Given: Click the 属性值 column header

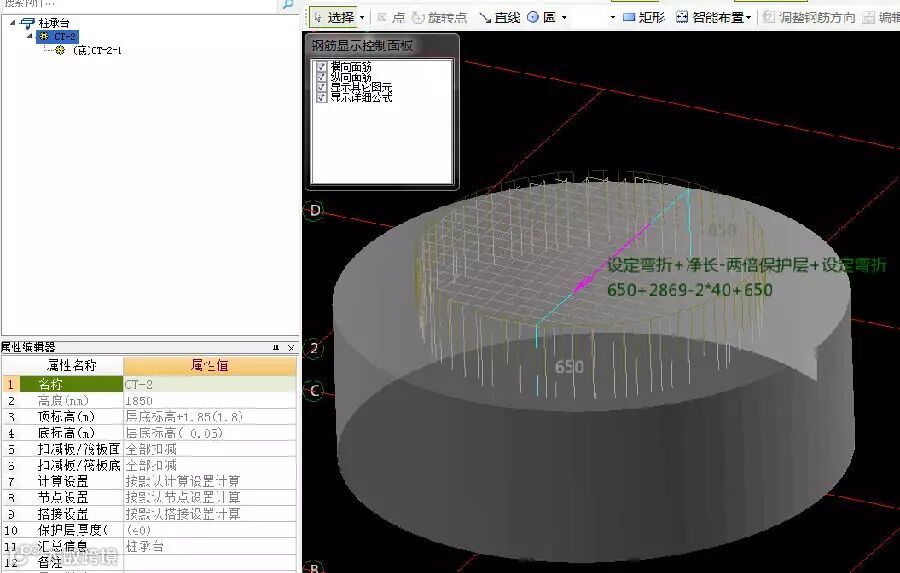Looking at the screenshot, I should 210,365.
